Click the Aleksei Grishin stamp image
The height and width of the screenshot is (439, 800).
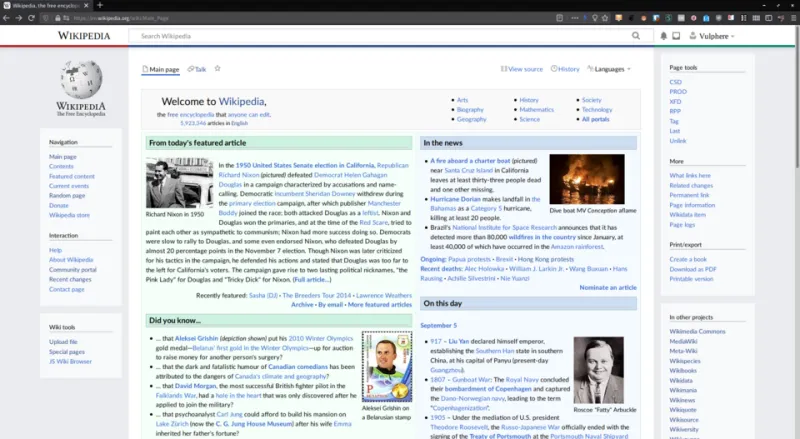(387, 366)
